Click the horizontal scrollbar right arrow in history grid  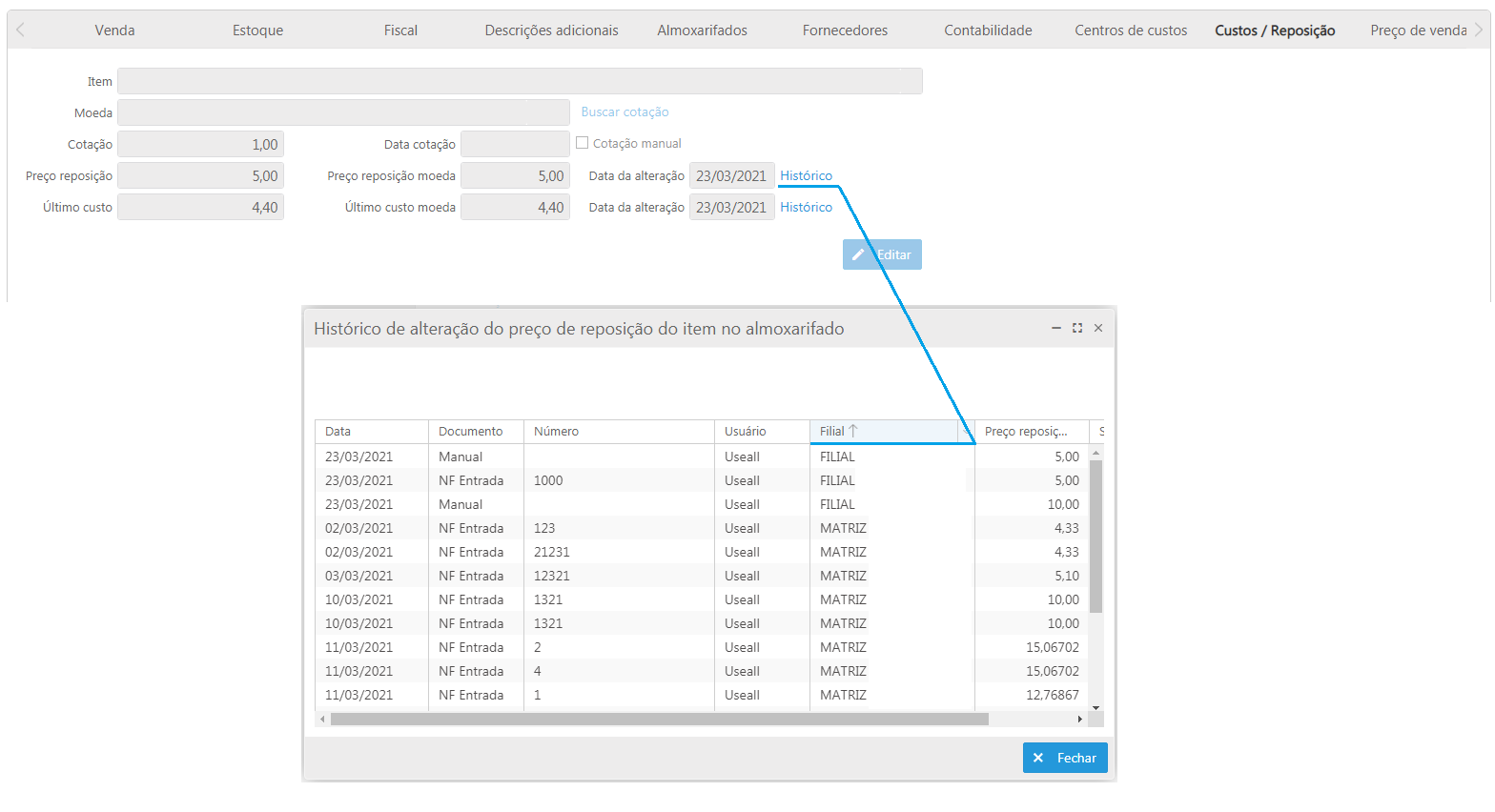1080,720
